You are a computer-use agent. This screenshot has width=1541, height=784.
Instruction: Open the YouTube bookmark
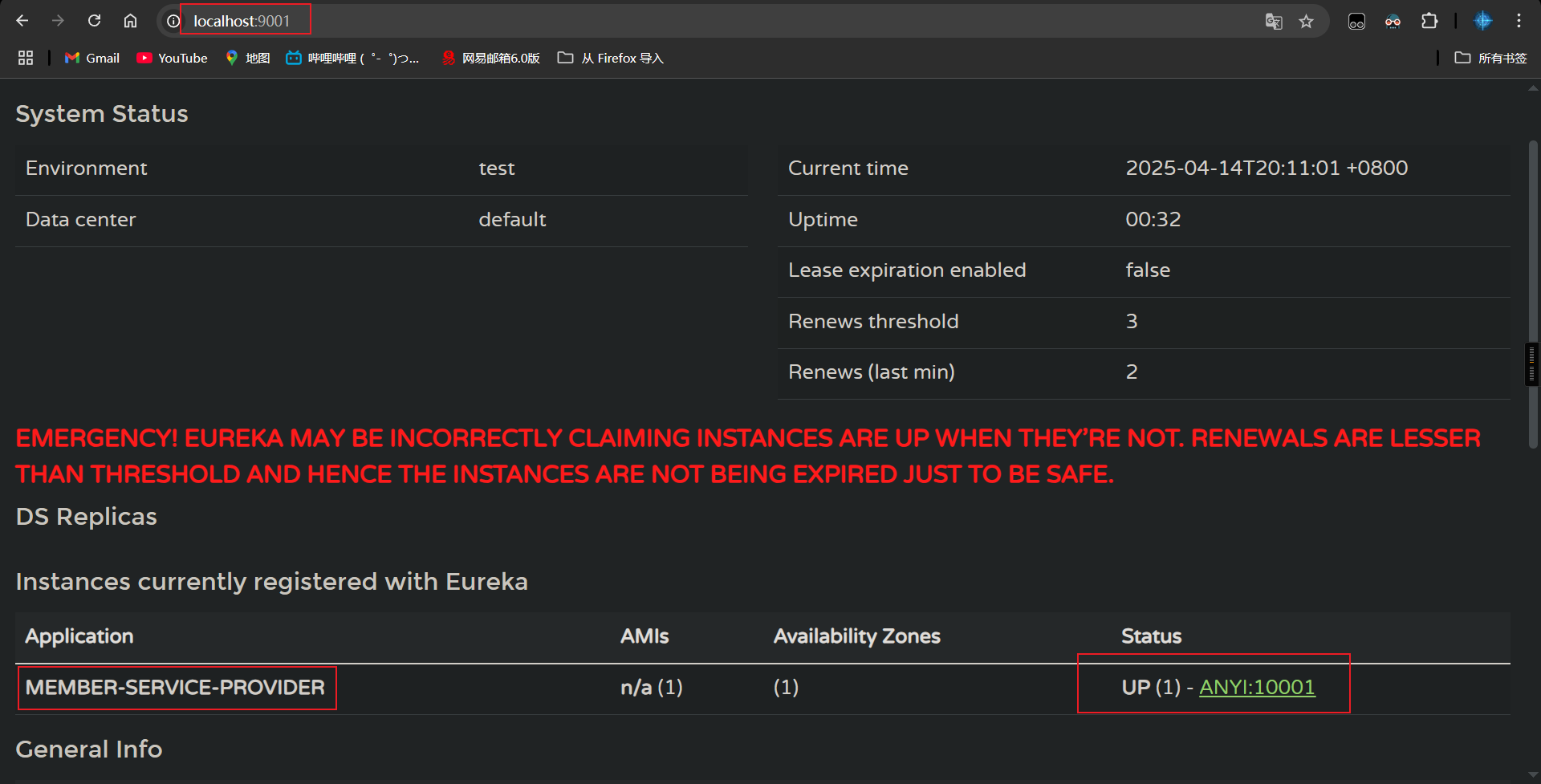(172, 58)
